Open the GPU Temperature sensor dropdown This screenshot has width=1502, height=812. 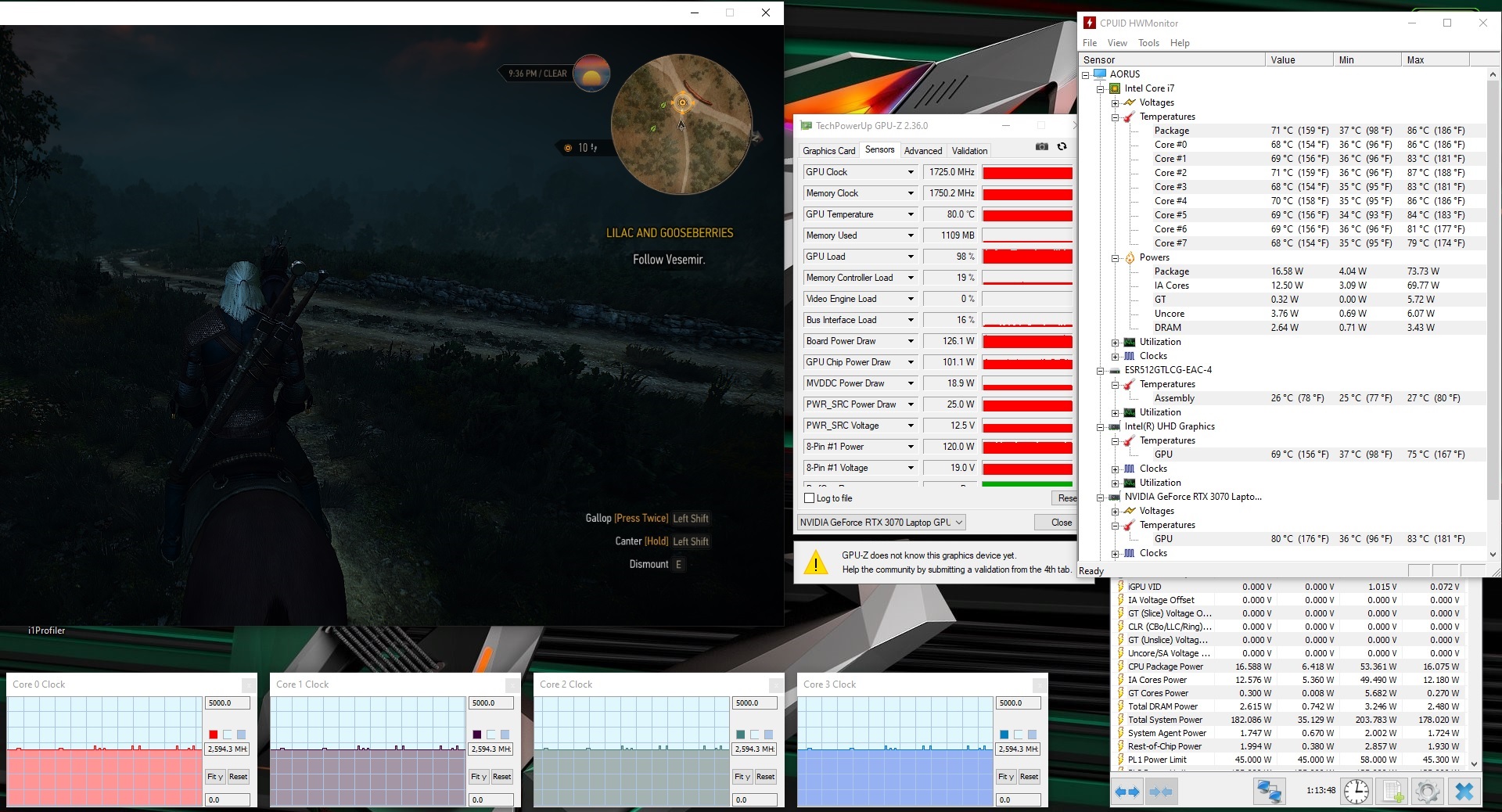911,214
